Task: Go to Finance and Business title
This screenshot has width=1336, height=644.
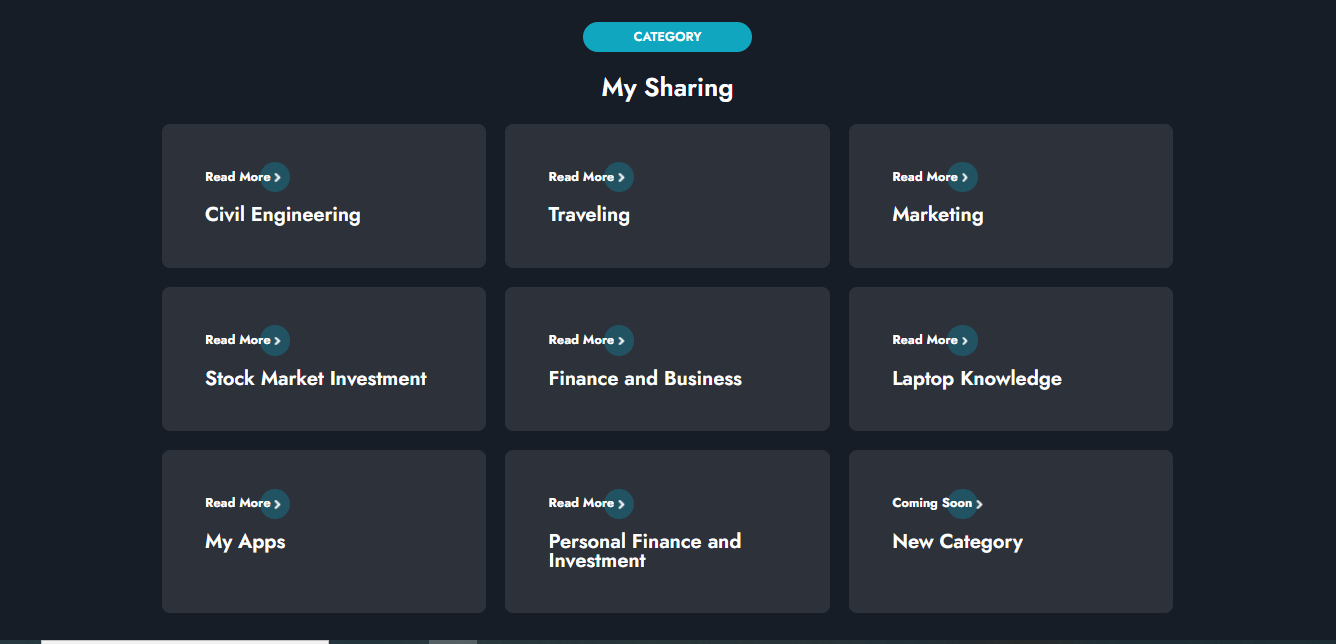Action: click(645, 379)
